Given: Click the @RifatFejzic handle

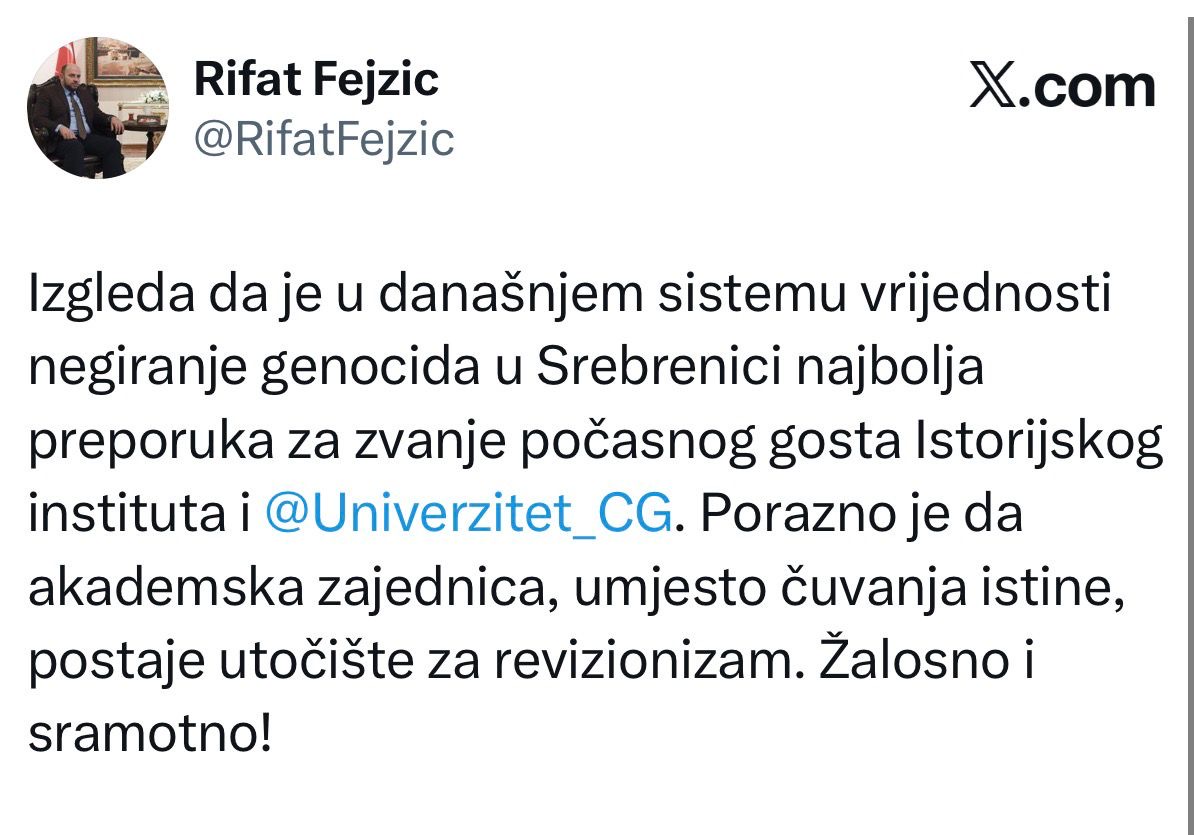Looking at the screenshot, I should [324, 139].
